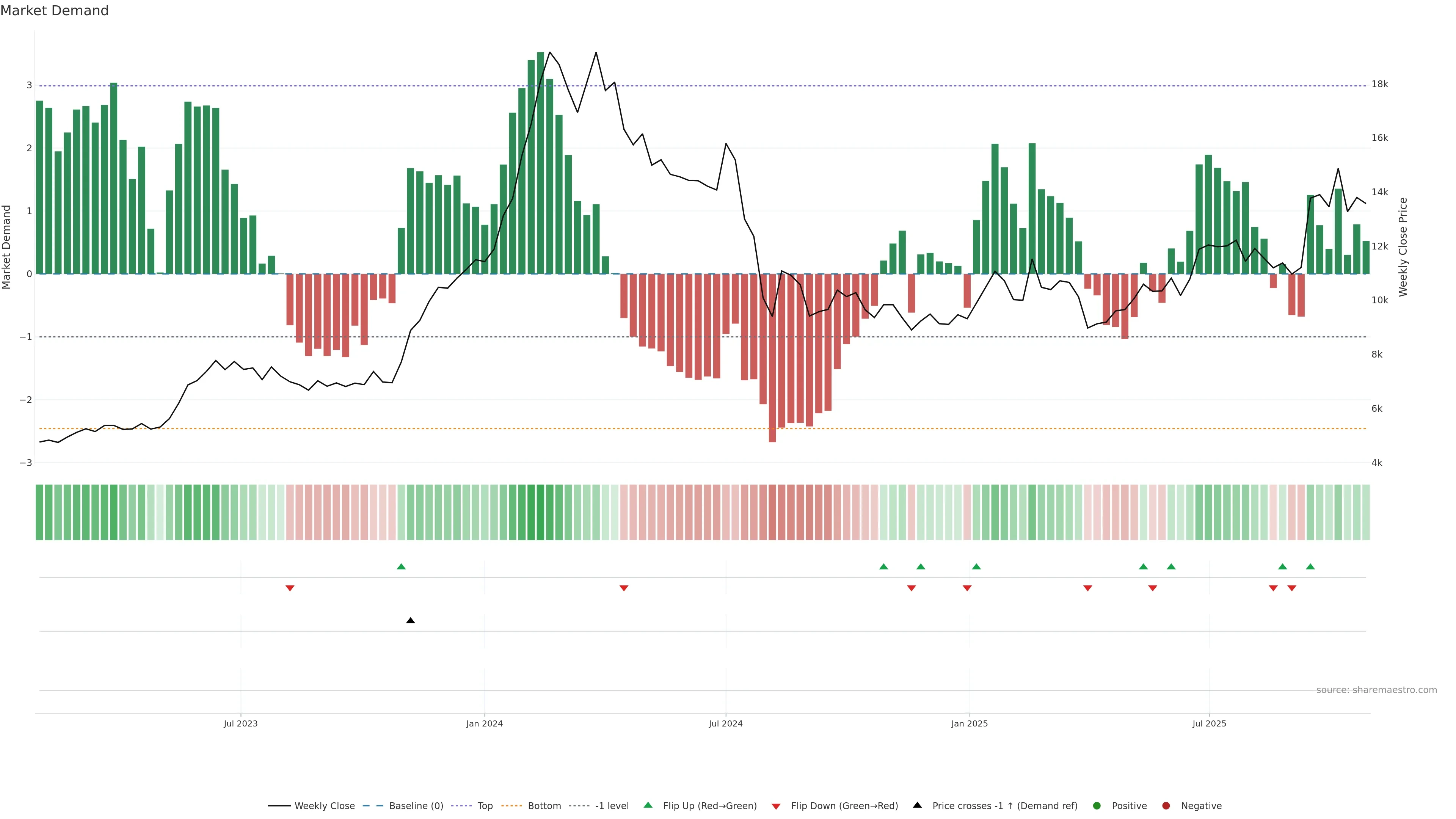Click the black price-cross marker on chart

point(411,621)
